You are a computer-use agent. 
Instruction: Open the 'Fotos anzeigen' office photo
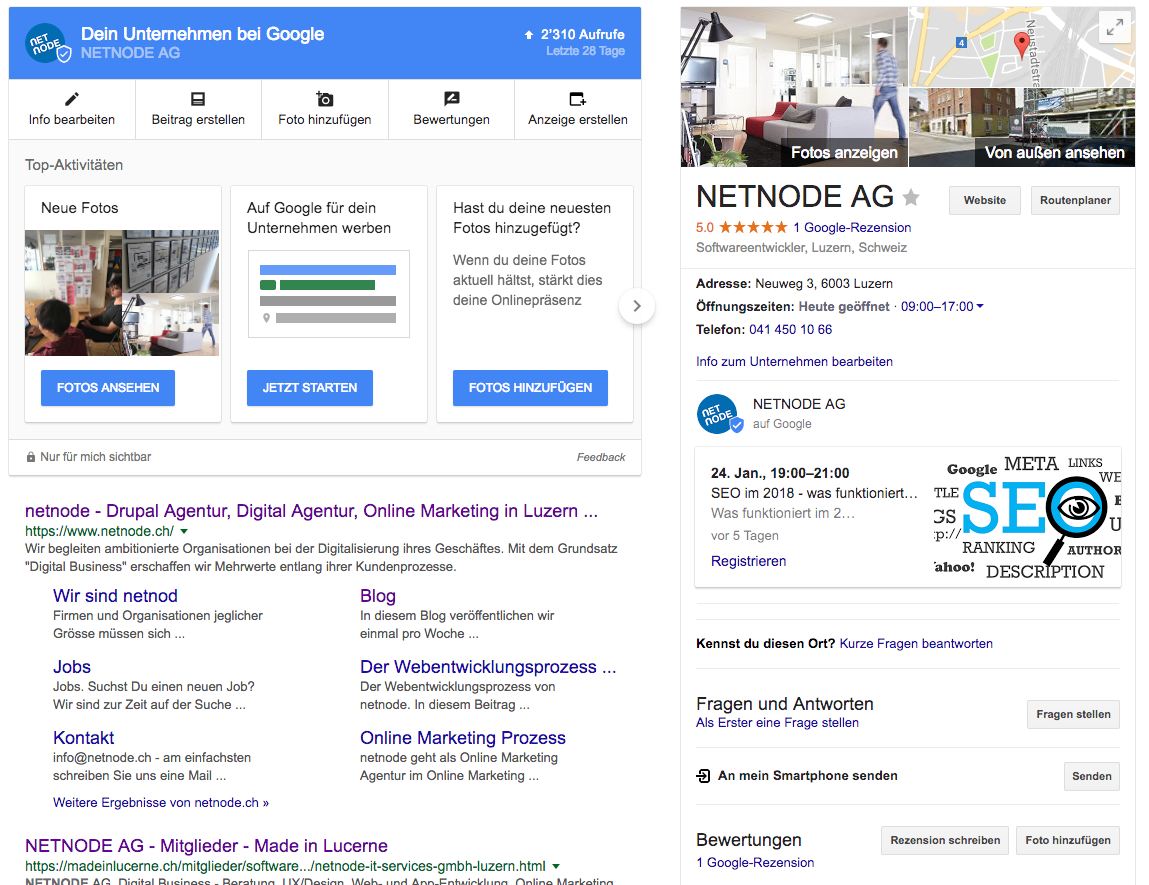[x=794, y=86]
